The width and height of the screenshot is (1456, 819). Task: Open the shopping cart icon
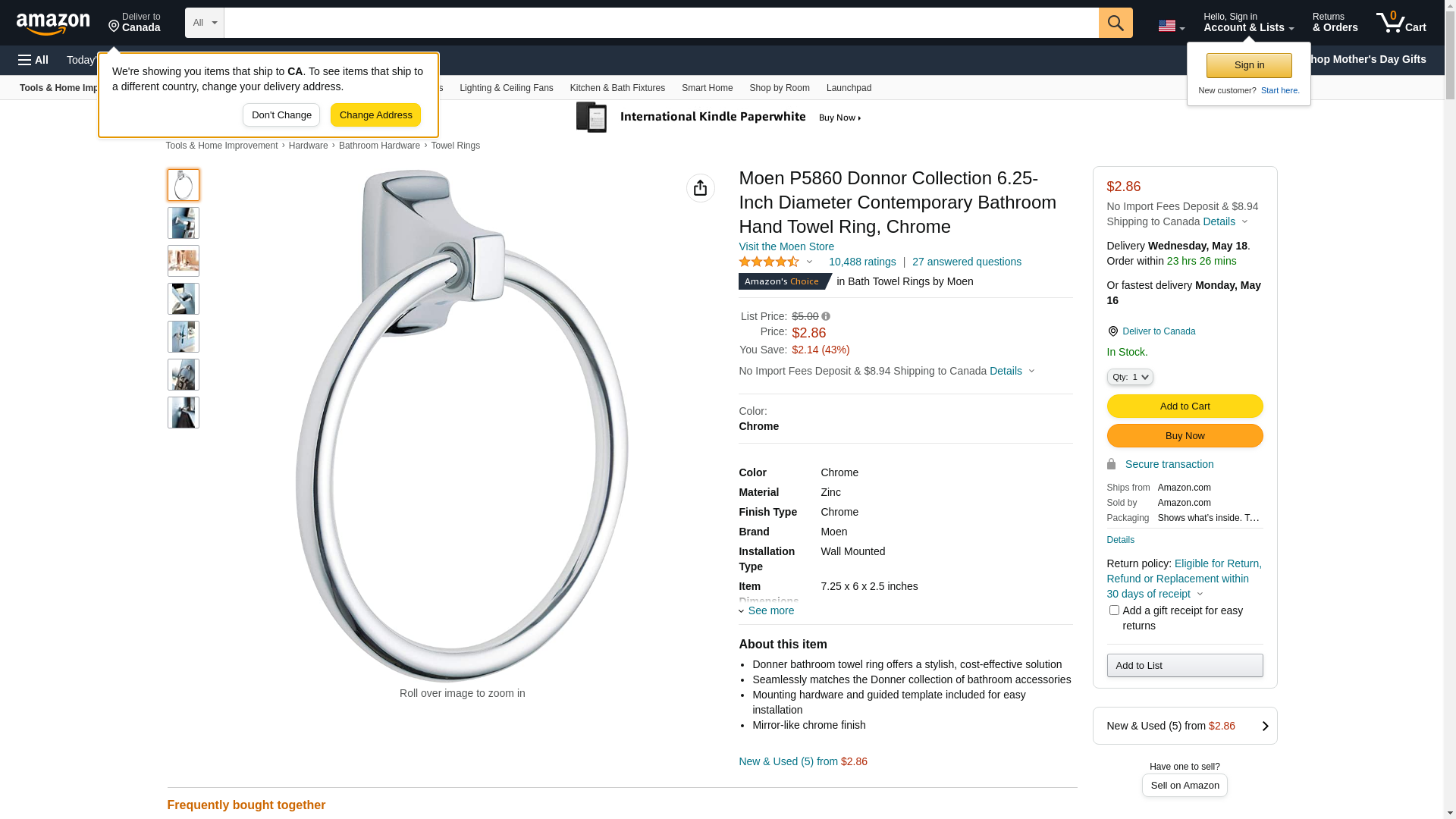point(1400,23)
